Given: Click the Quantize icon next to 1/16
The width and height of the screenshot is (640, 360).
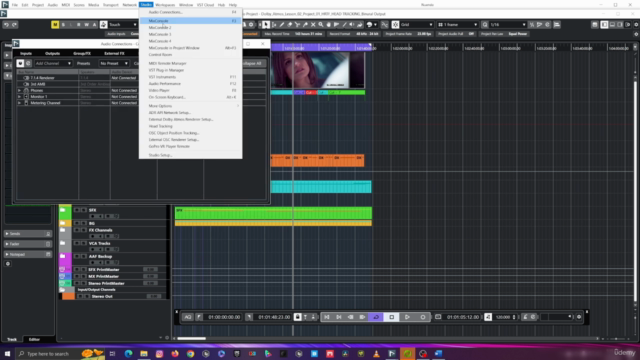Looking at the screenshot, I should (485, 24).
